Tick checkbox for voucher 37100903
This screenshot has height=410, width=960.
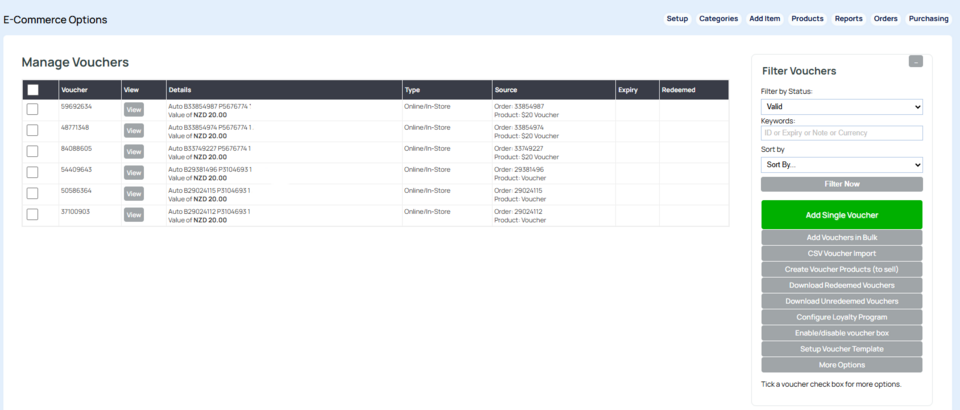click(32, 214)
